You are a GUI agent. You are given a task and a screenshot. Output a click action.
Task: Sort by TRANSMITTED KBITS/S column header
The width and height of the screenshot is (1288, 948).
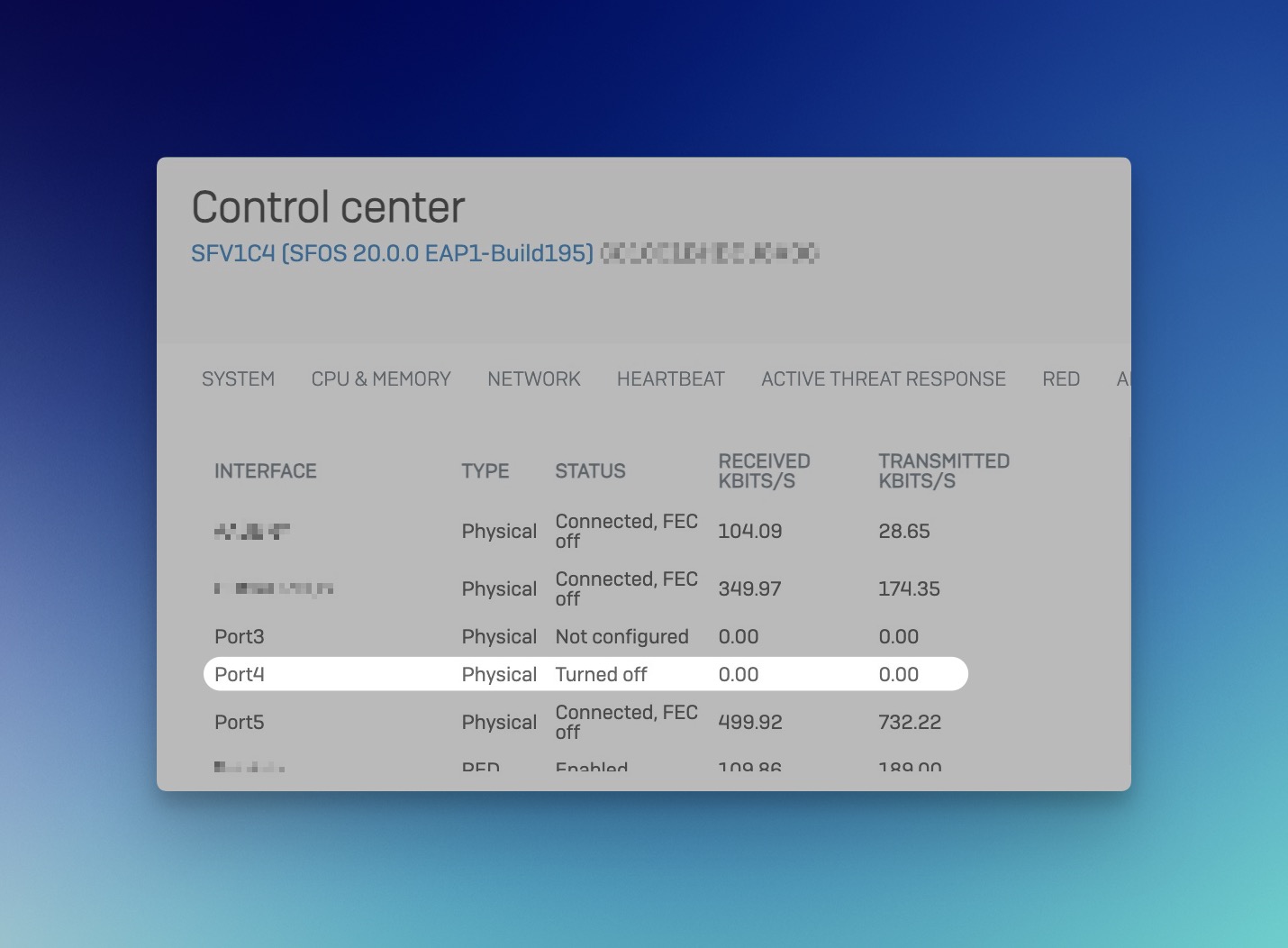(943, 471)
